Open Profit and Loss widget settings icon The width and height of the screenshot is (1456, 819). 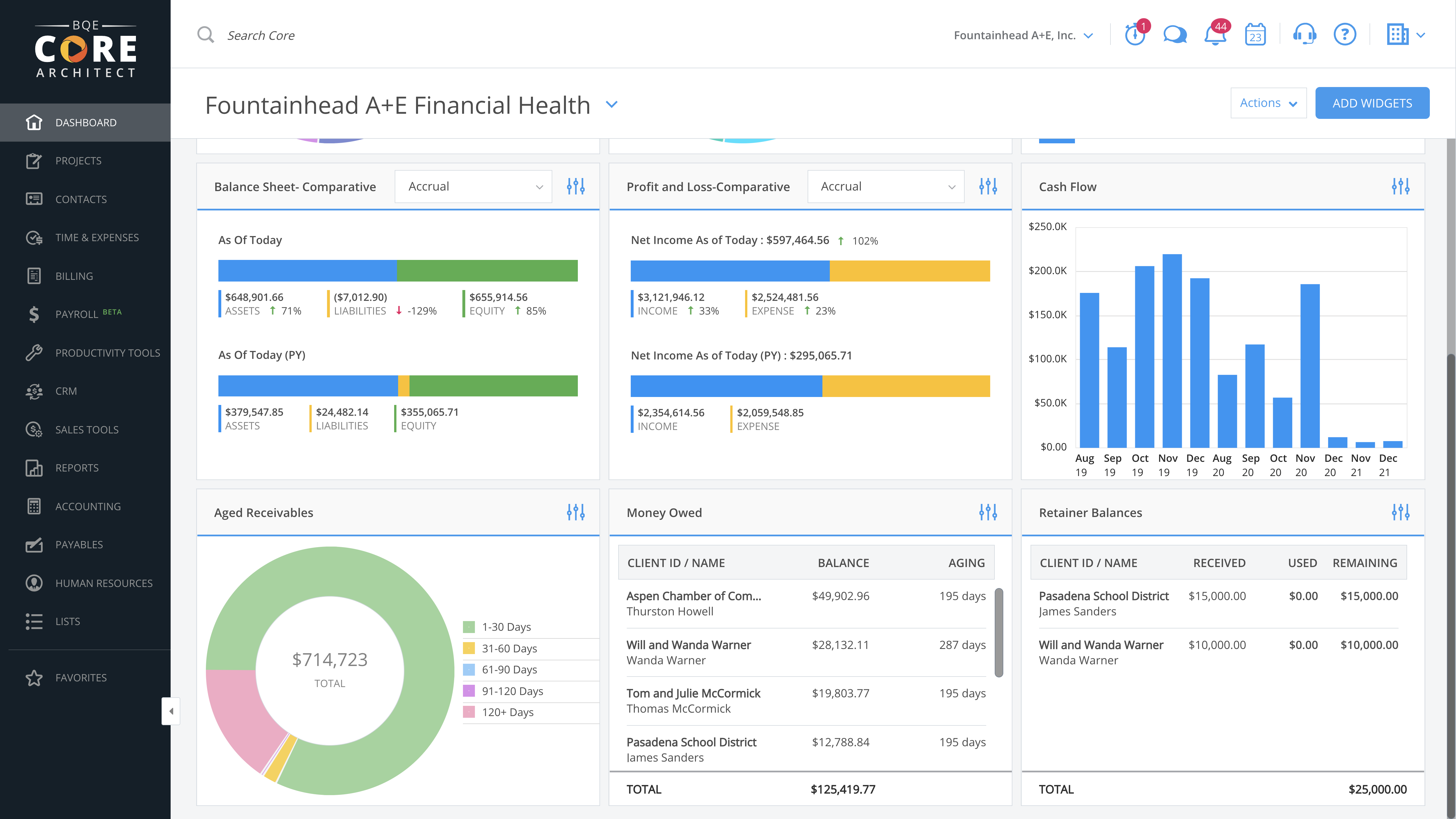988,187
